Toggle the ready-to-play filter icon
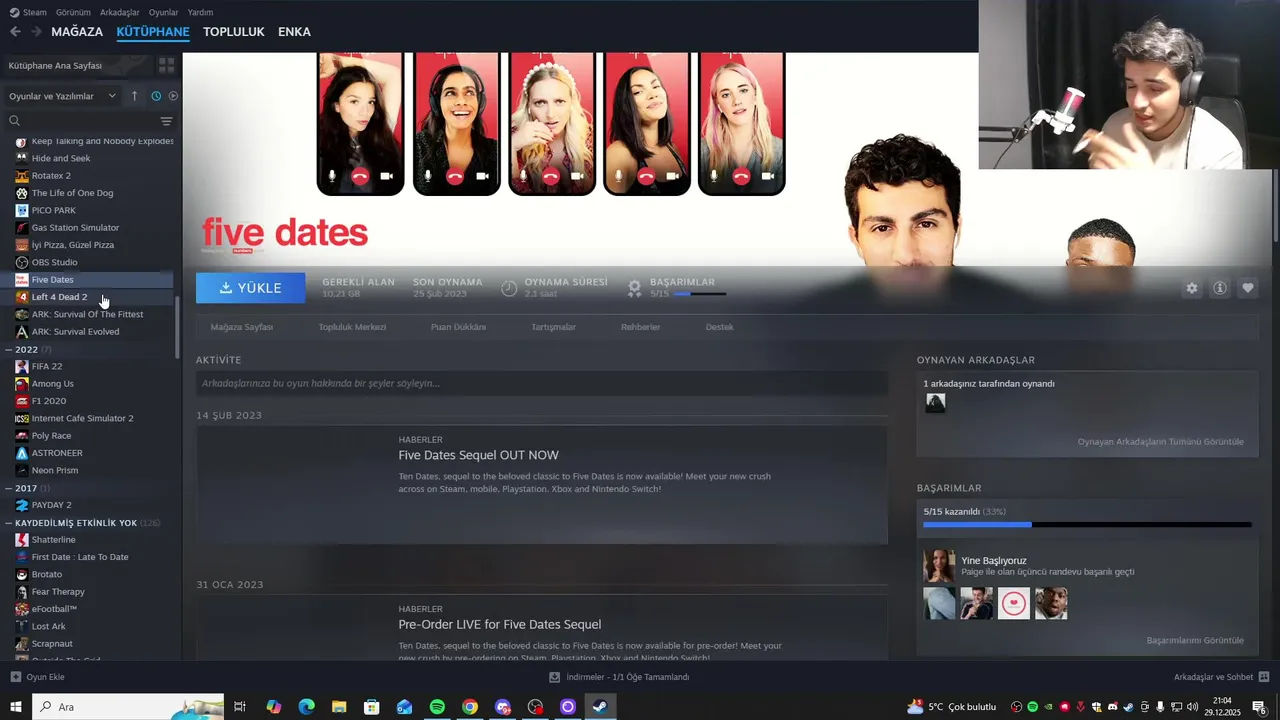Screen dimensions: 1280x720 click(x=173, y=96)
